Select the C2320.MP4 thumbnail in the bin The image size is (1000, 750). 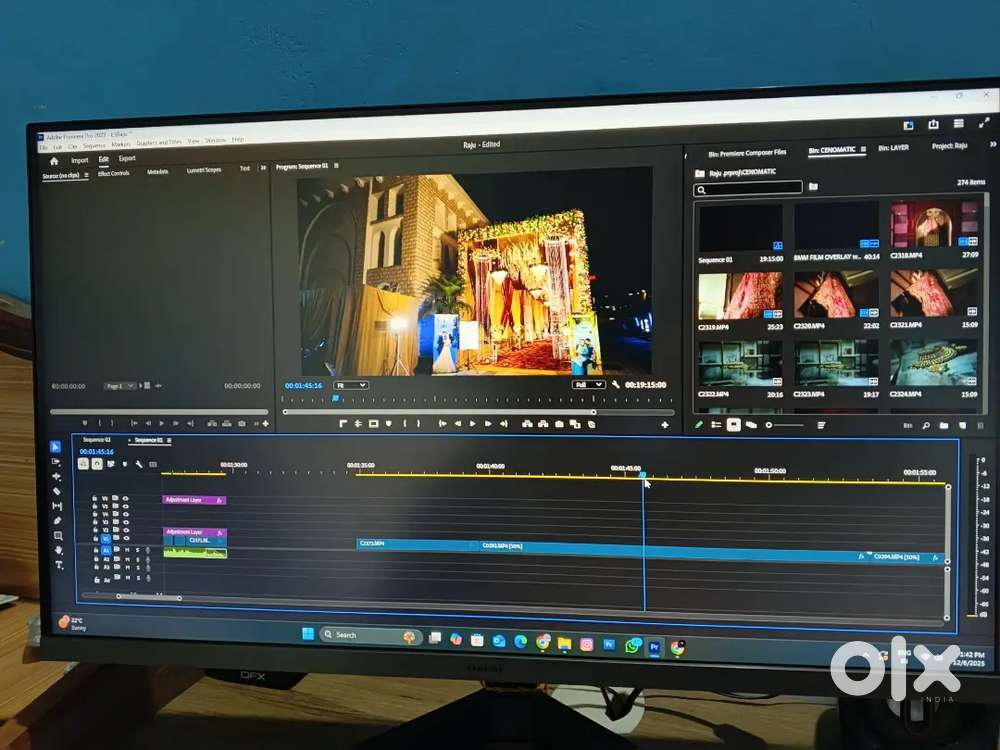837,295
